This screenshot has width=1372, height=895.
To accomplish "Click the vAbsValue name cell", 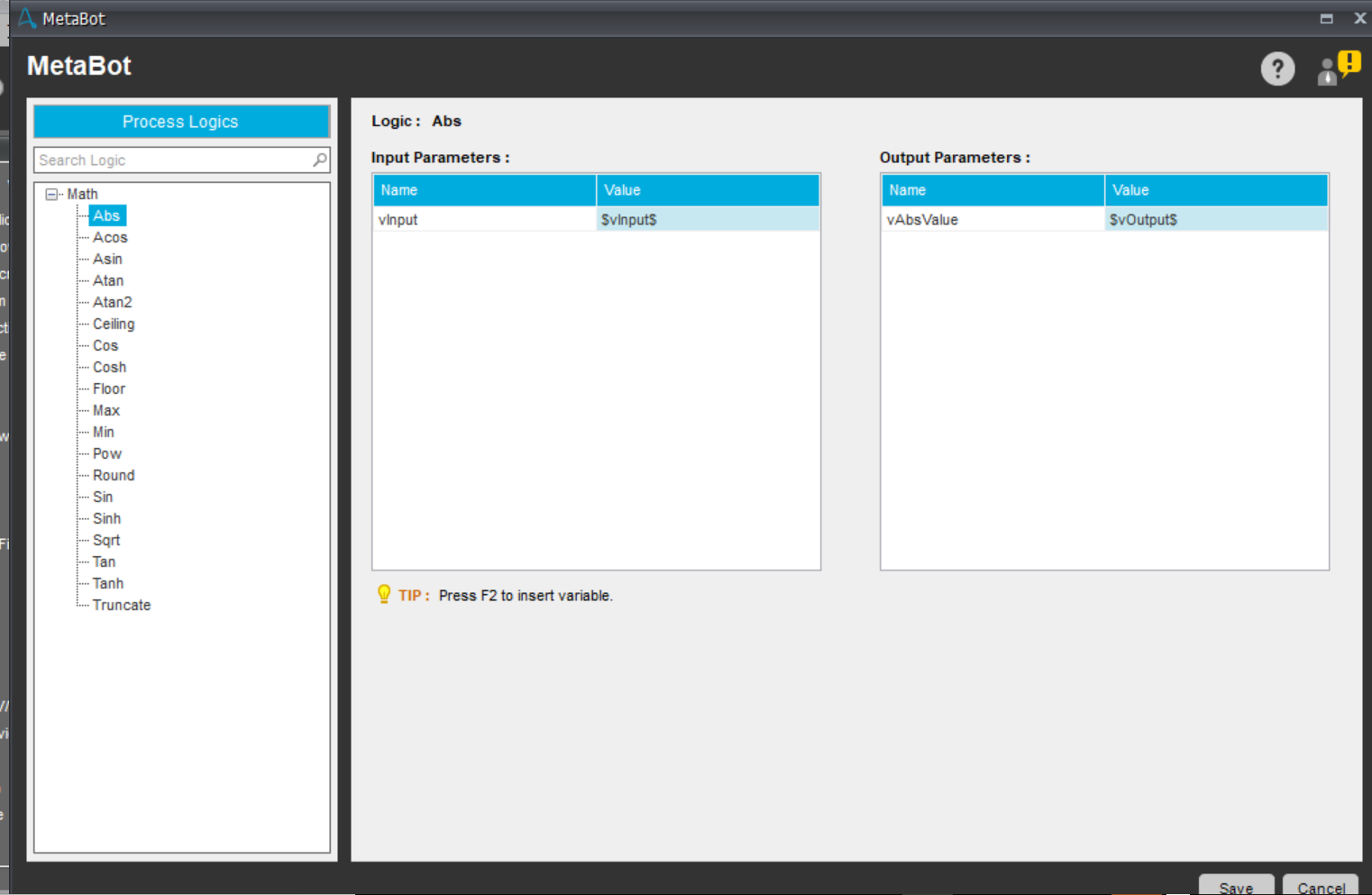I will tap(993, 219).
